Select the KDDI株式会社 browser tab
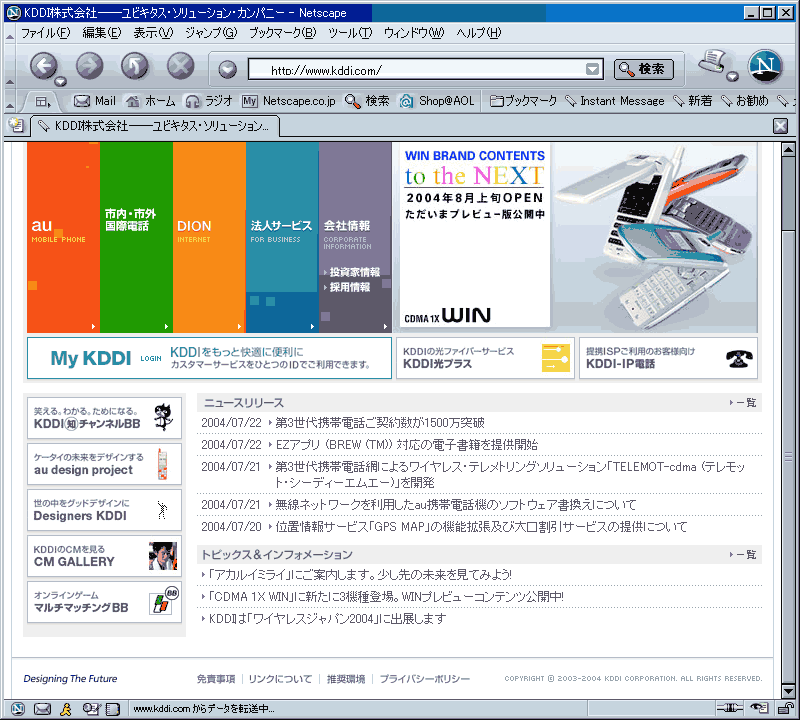Viewport: 800px width, 720px height. (155, 126)
